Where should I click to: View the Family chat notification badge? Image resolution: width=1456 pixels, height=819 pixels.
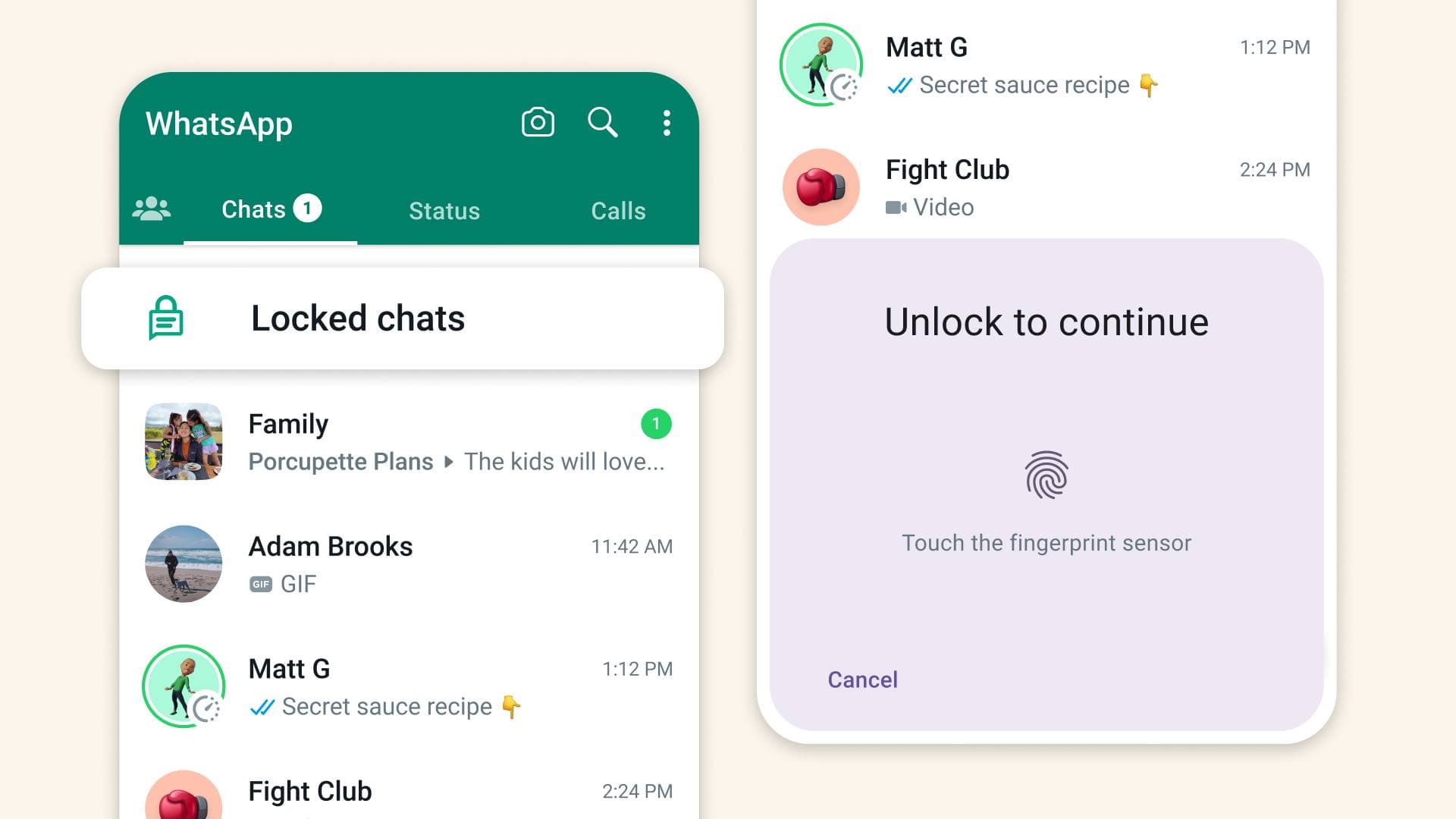point(655,424)
